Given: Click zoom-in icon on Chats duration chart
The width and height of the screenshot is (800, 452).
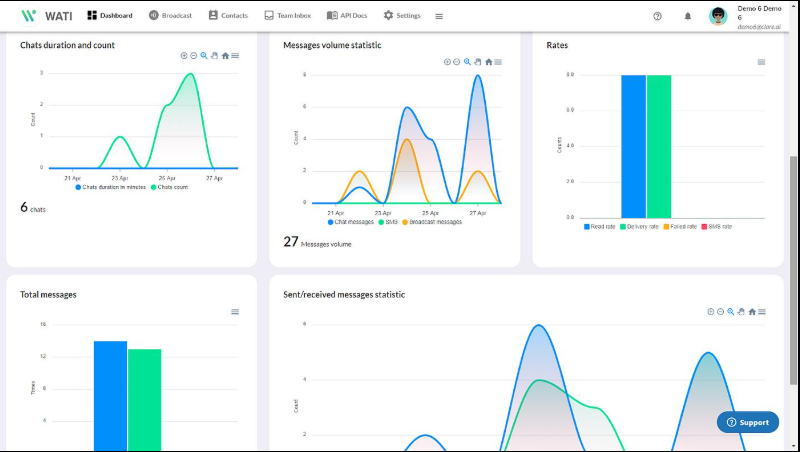Looking at the screenshot, I should tap(184, 56).
